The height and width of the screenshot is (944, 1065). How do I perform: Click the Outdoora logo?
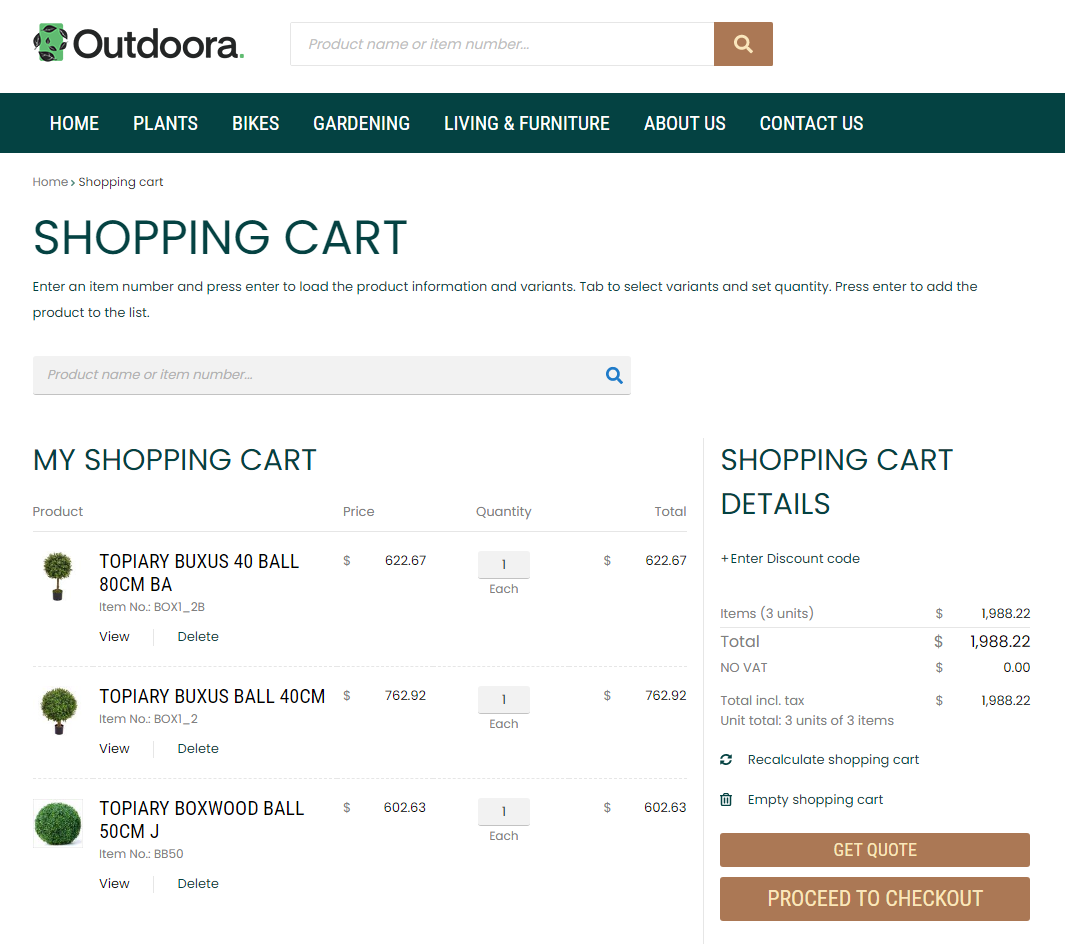point(139,44)
